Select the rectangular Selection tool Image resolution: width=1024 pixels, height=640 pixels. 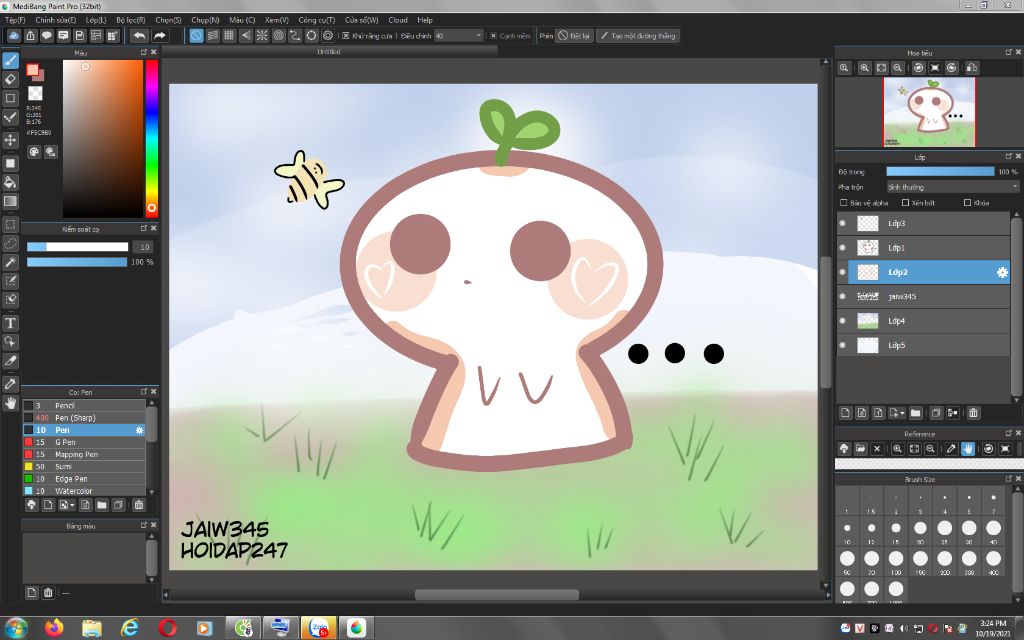10,225
